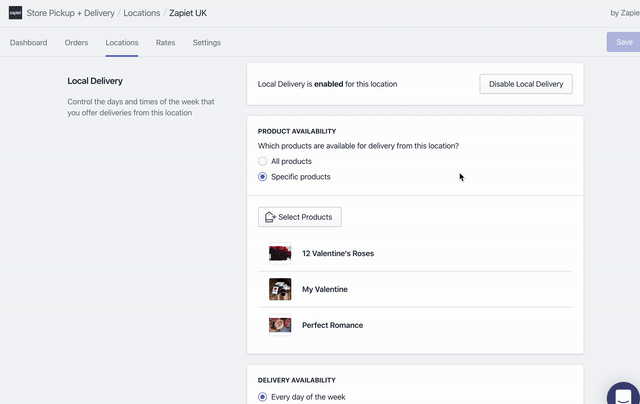Switch to the Dashboard tab
Image resolution: width=640 pixels, height=404 pixels.
coord(28,43)
